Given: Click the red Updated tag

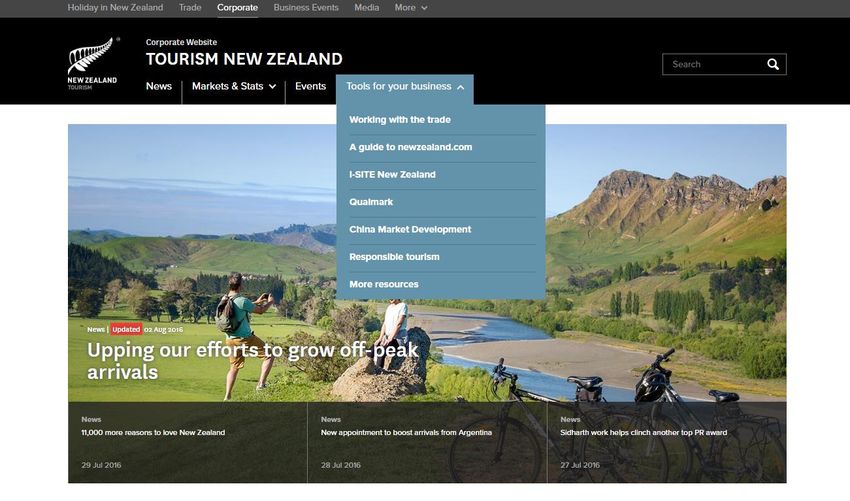Looking at the screenshot, I should [126, 329].
